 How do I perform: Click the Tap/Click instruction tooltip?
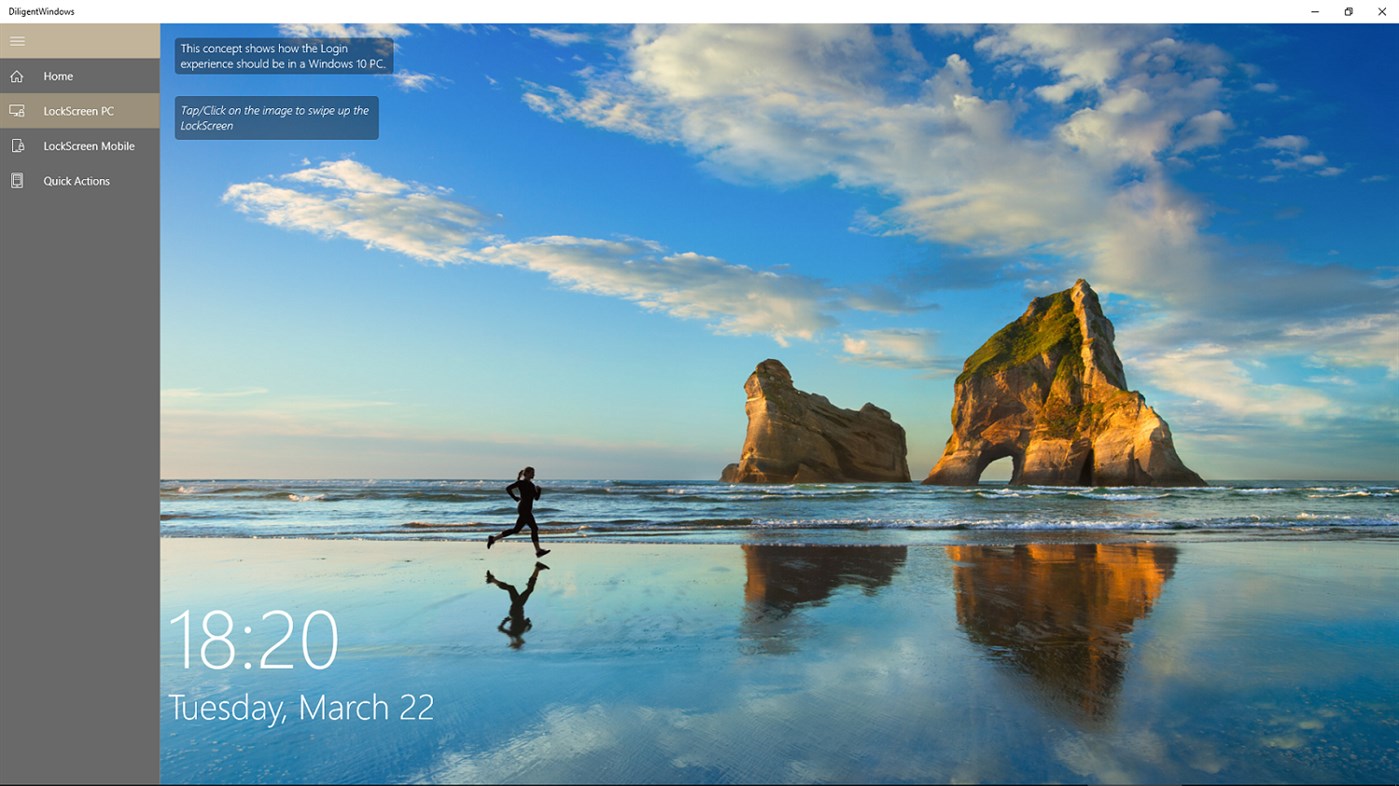[276, 117]
